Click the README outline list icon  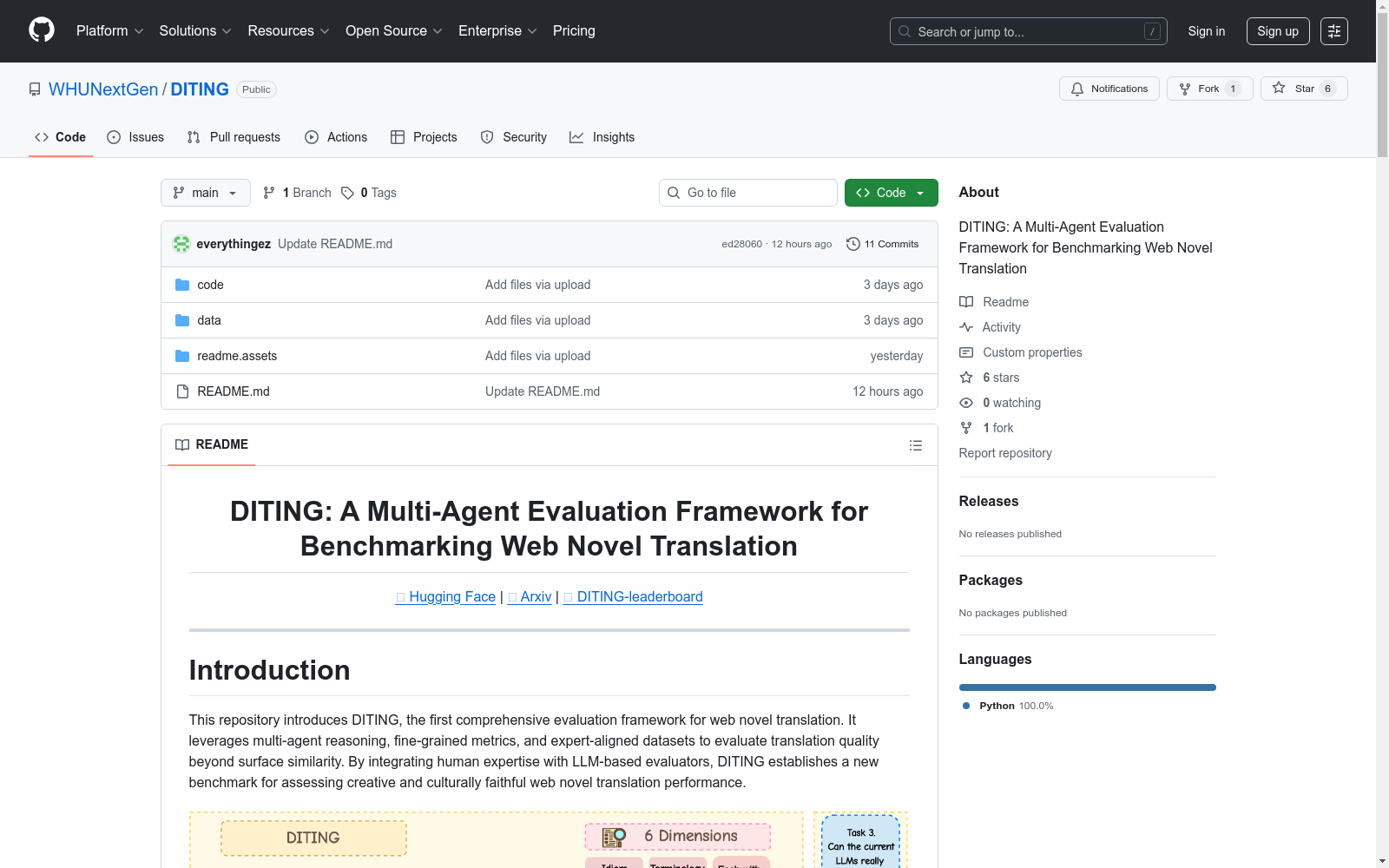(916, 445)
